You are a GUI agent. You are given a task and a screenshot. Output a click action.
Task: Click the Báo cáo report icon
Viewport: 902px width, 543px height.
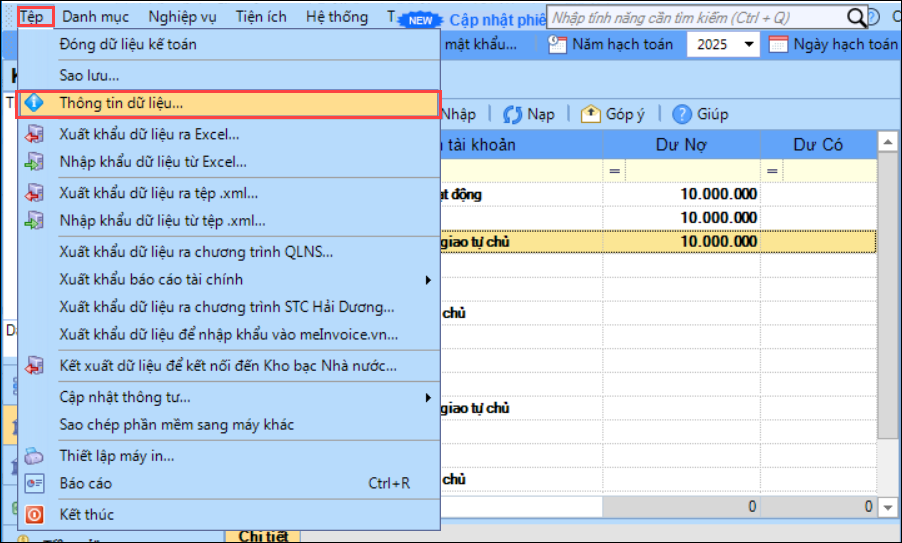pos(36,484)
